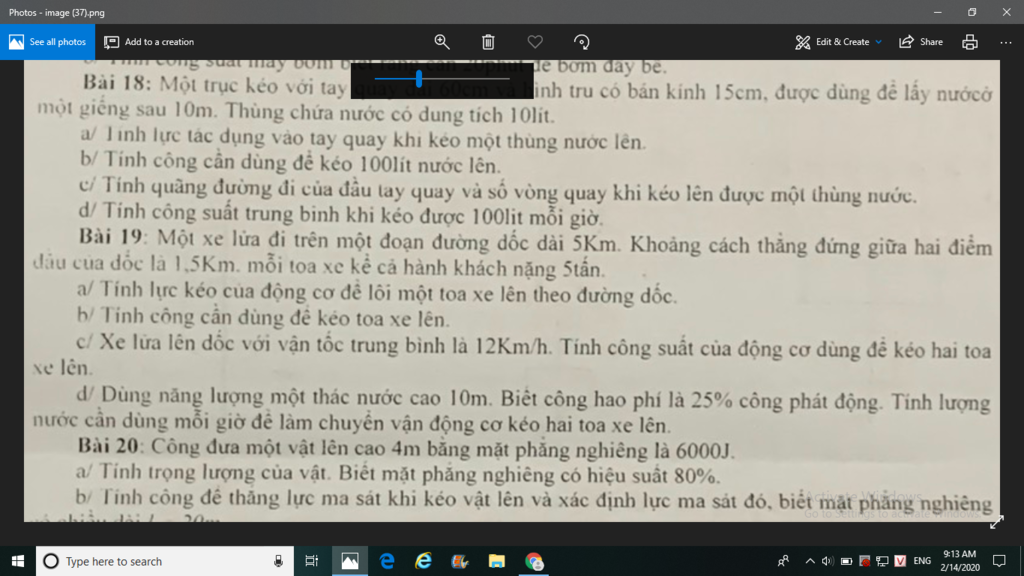This screenshot has height=576, width=1024.
Task: Click the Share button
Action: tap(921, 42)
